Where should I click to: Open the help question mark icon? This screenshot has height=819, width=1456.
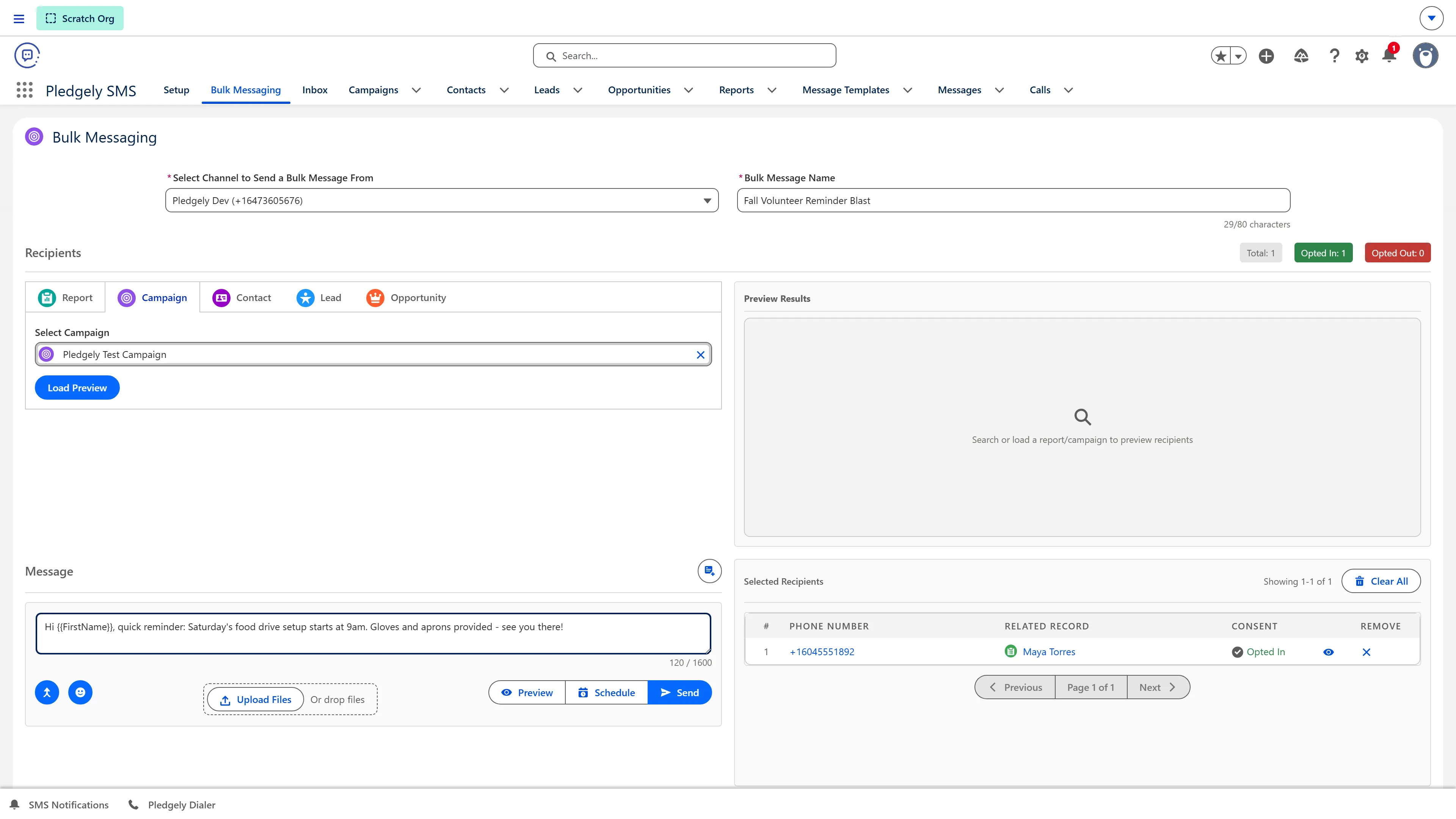coord(1335,56)
